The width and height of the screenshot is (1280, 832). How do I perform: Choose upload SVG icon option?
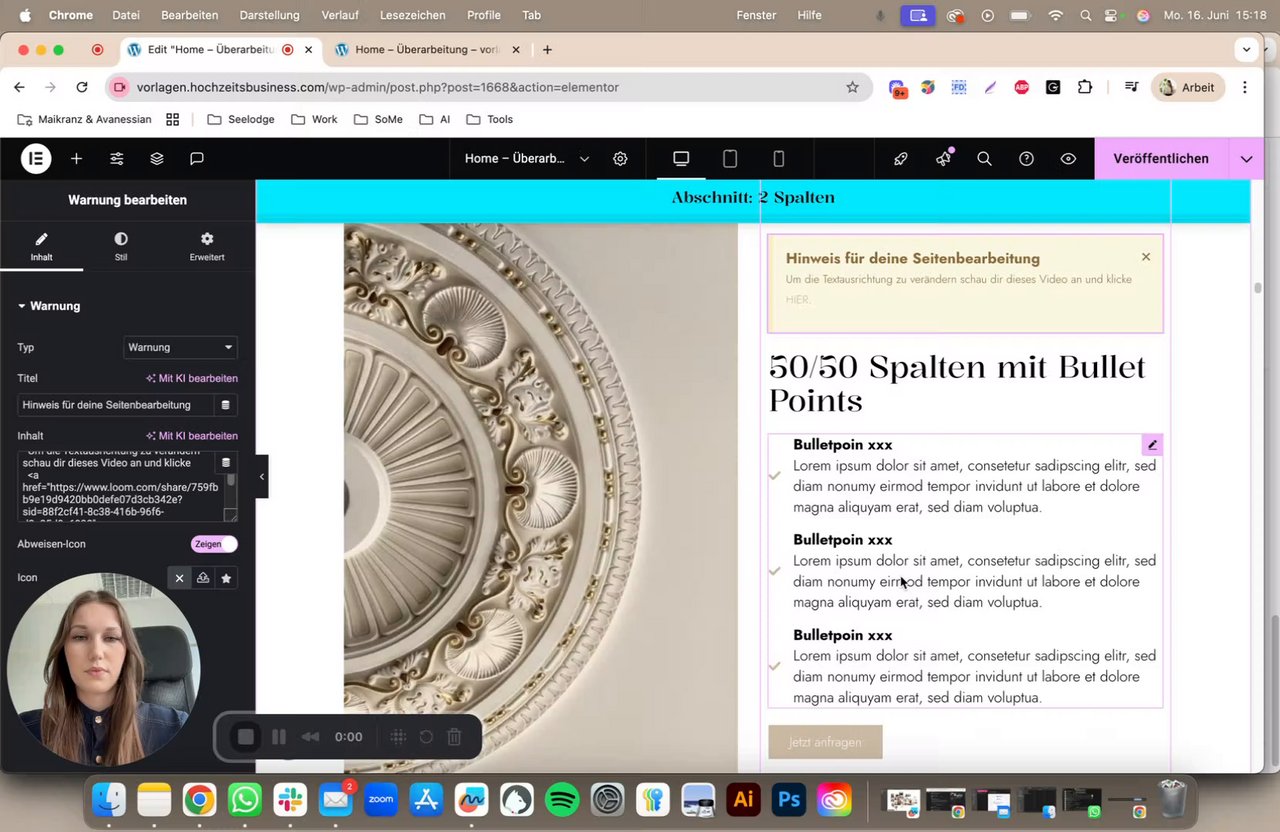click(203, 578)
